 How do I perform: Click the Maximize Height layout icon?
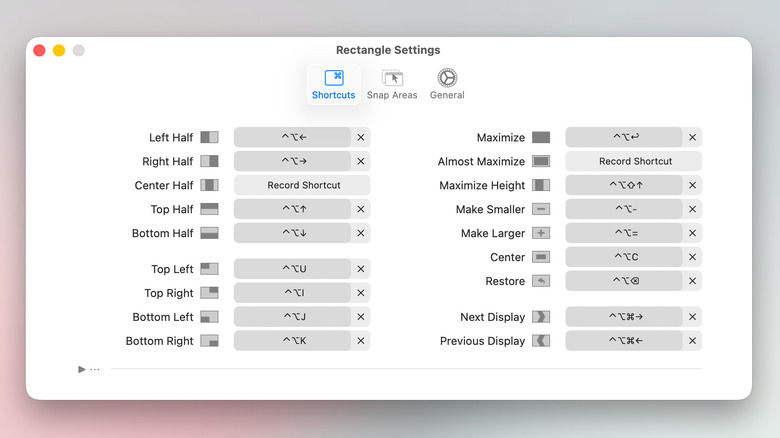(541, 185)
